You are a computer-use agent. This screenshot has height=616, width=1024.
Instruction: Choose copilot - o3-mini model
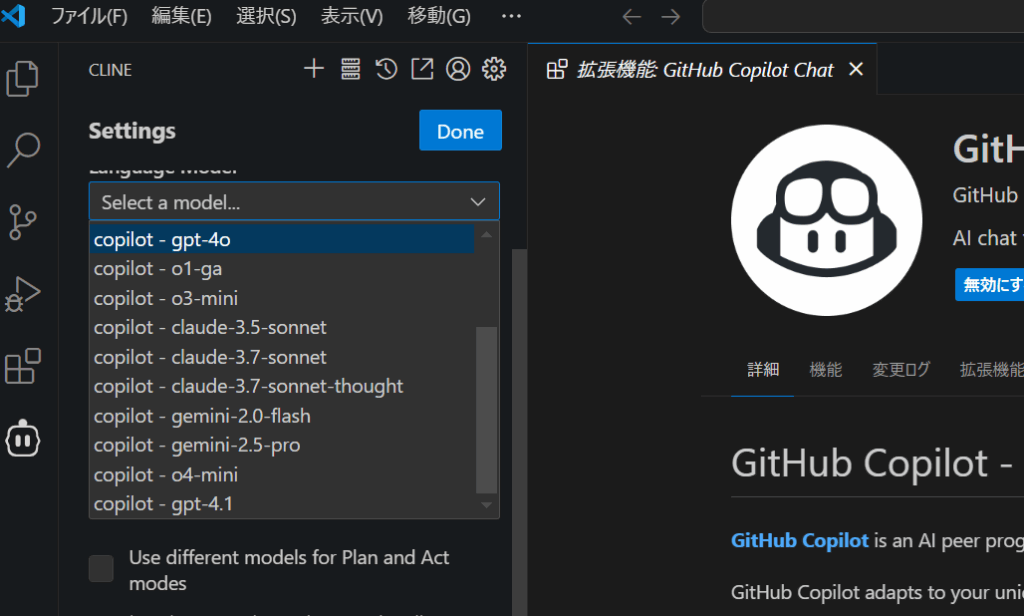(x=282, y=299)
